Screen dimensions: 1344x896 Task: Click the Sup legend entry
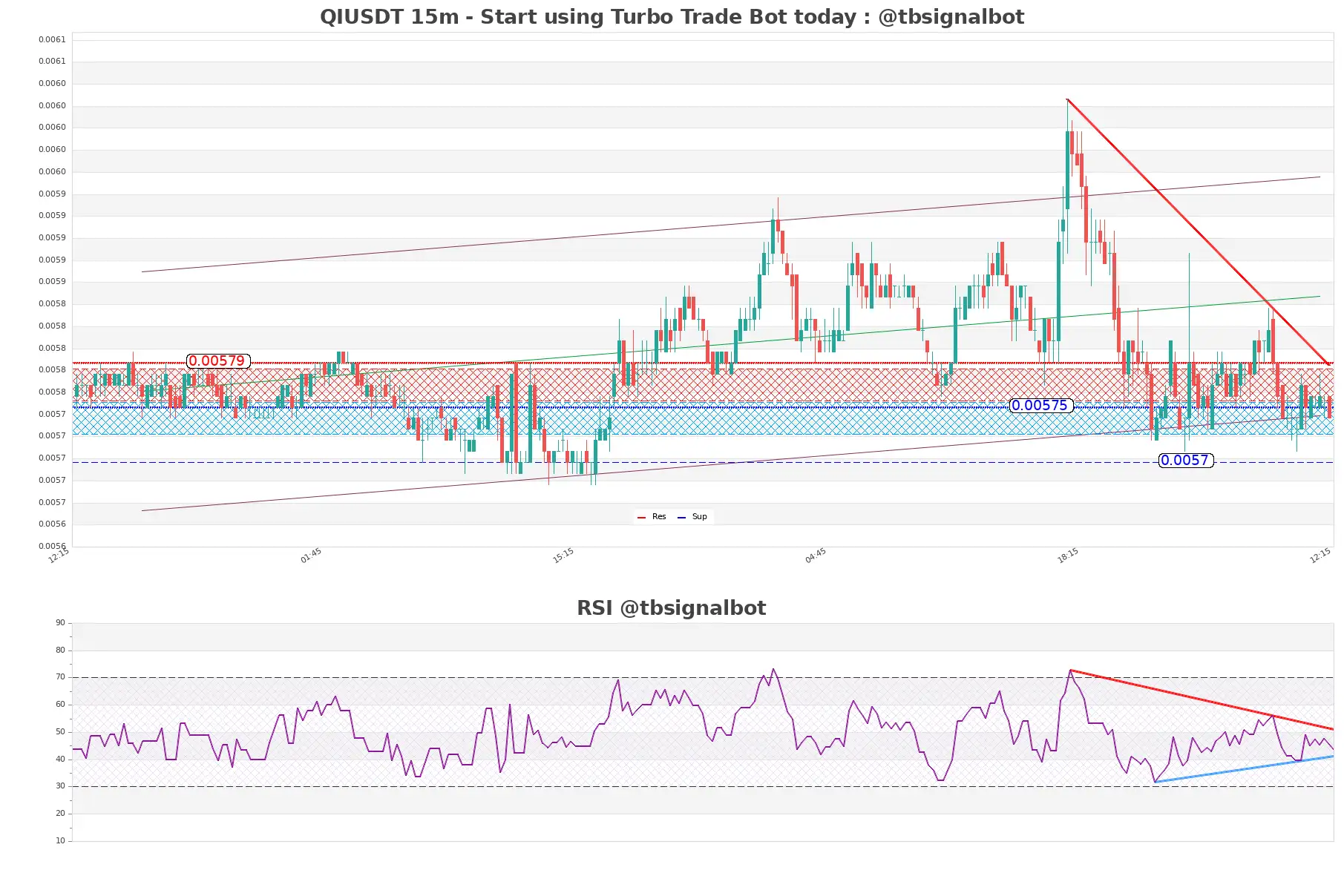692,517
